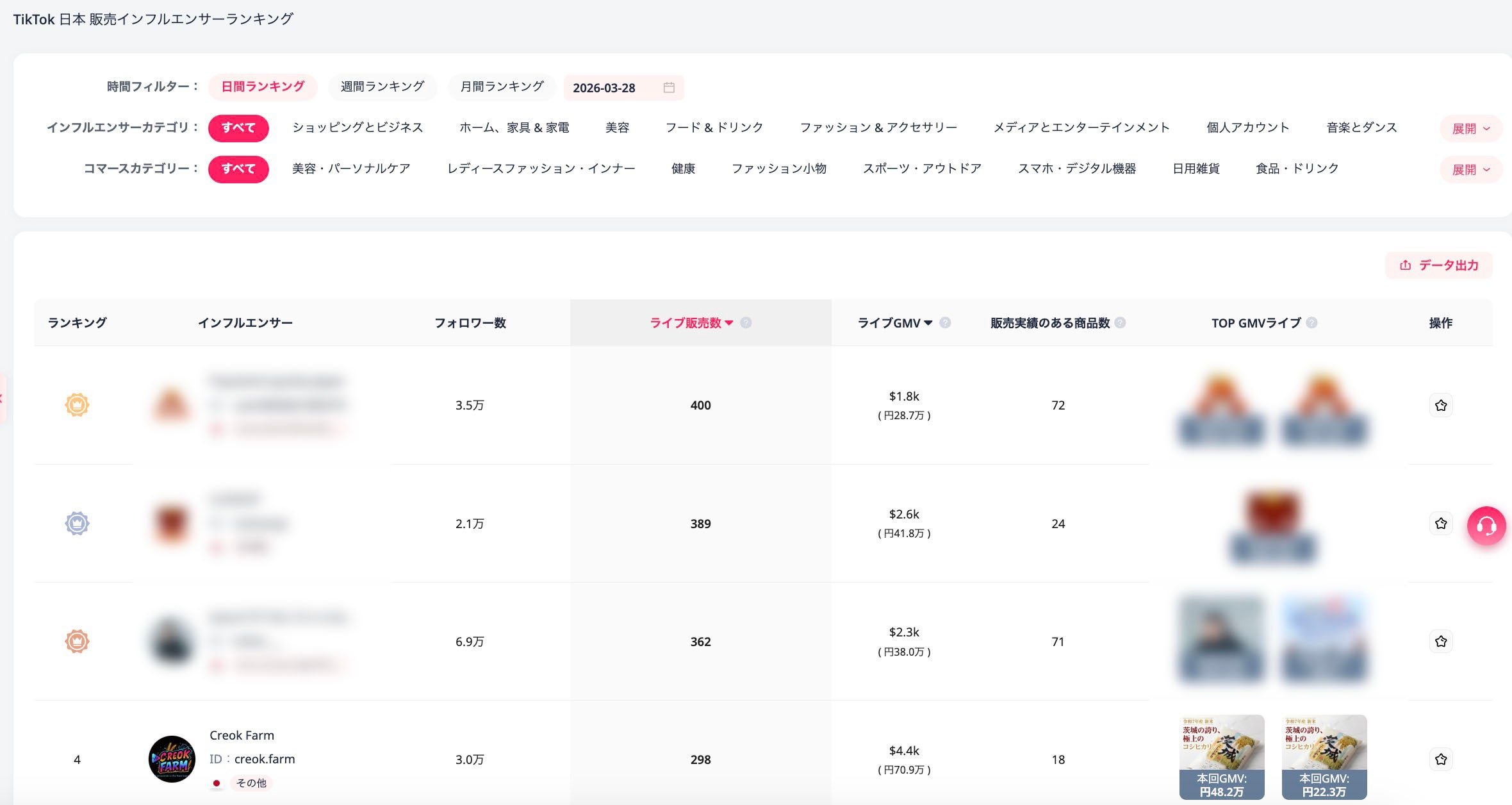The image size is (1512, 805).
Task: Click the star icon in the Creok Farm row
Action: (1440, 759)
